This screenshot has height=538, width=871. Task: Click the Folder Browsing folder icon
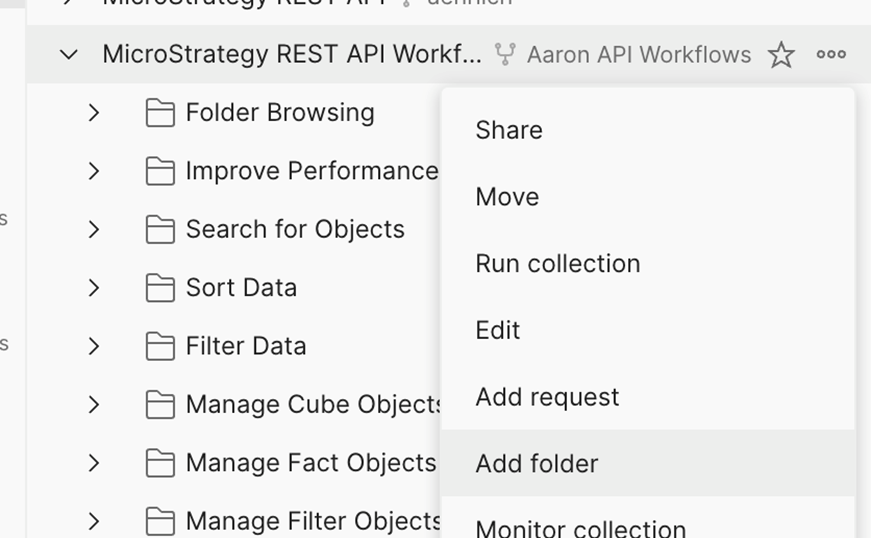coord(160,113)
